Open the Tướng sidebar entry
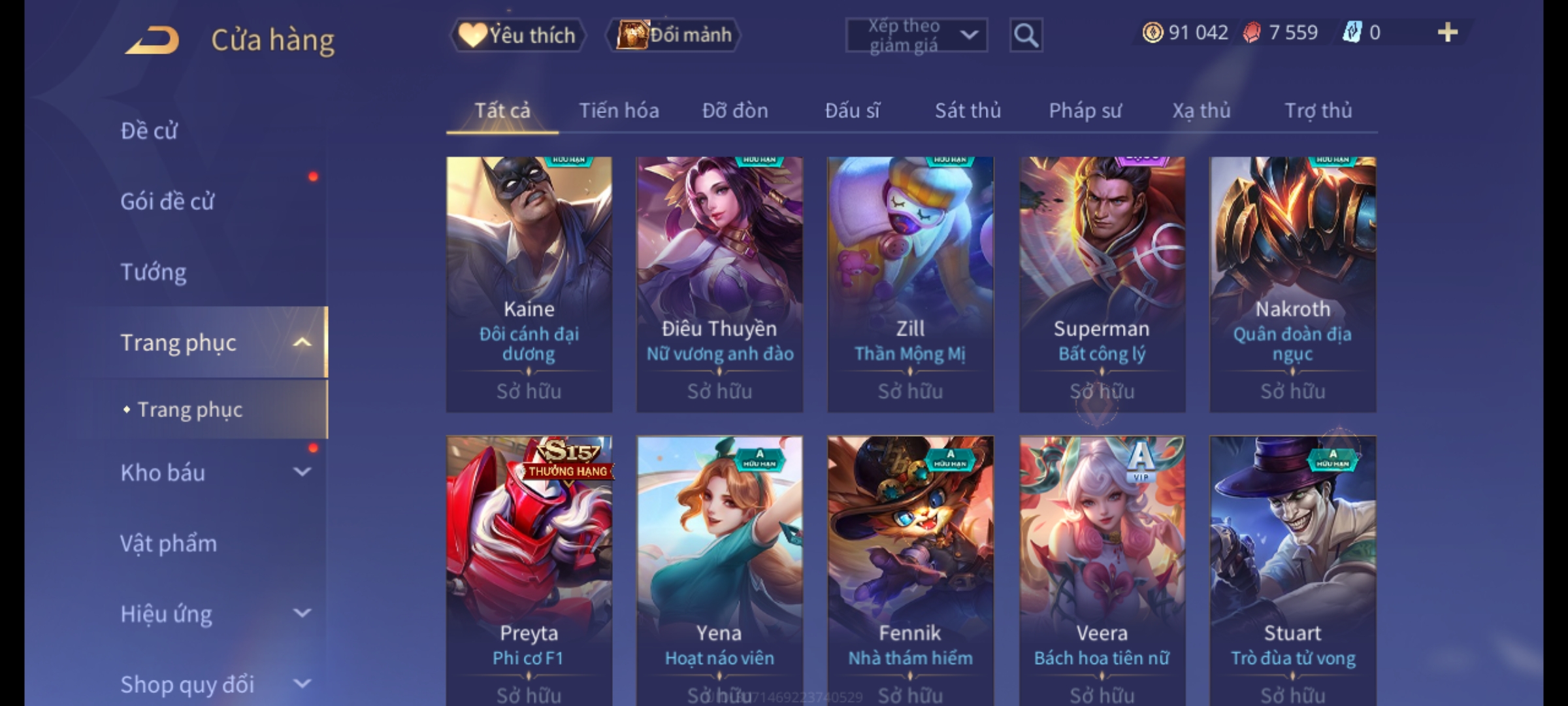 click(154, 272)
